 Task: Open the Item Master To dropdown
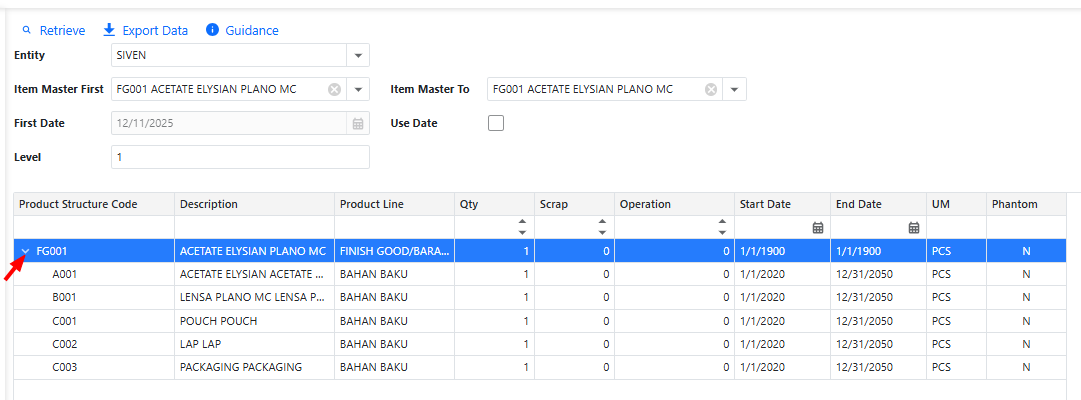tap(734, 90)
